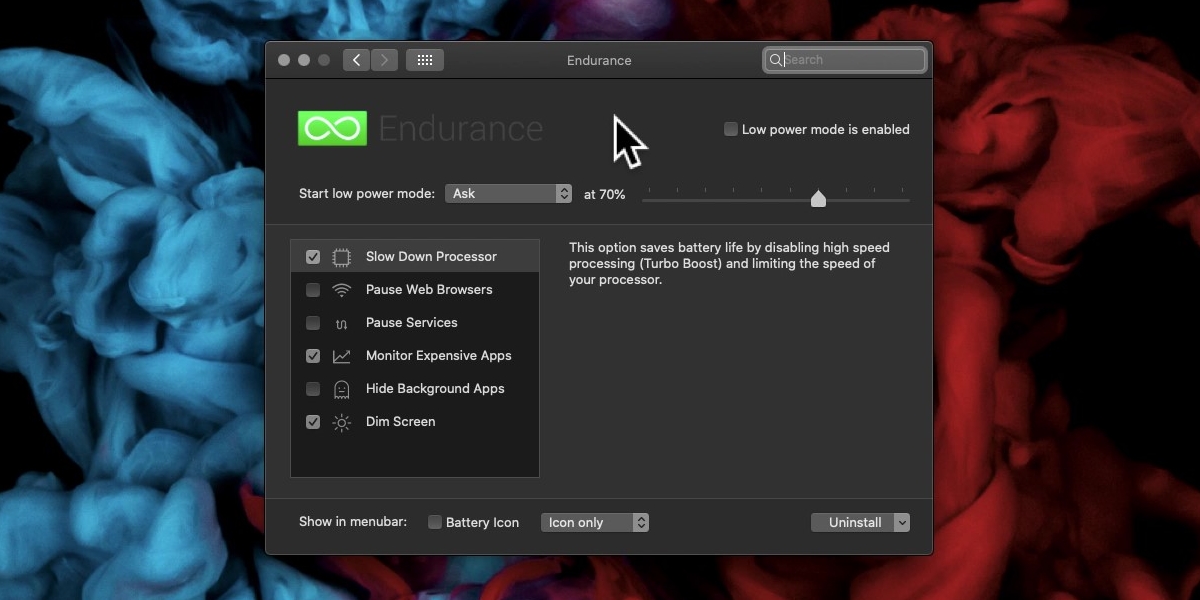Select the Hide Background Apps row label
This screenshot has width=1200, height=600.
[x=435, y=389]
